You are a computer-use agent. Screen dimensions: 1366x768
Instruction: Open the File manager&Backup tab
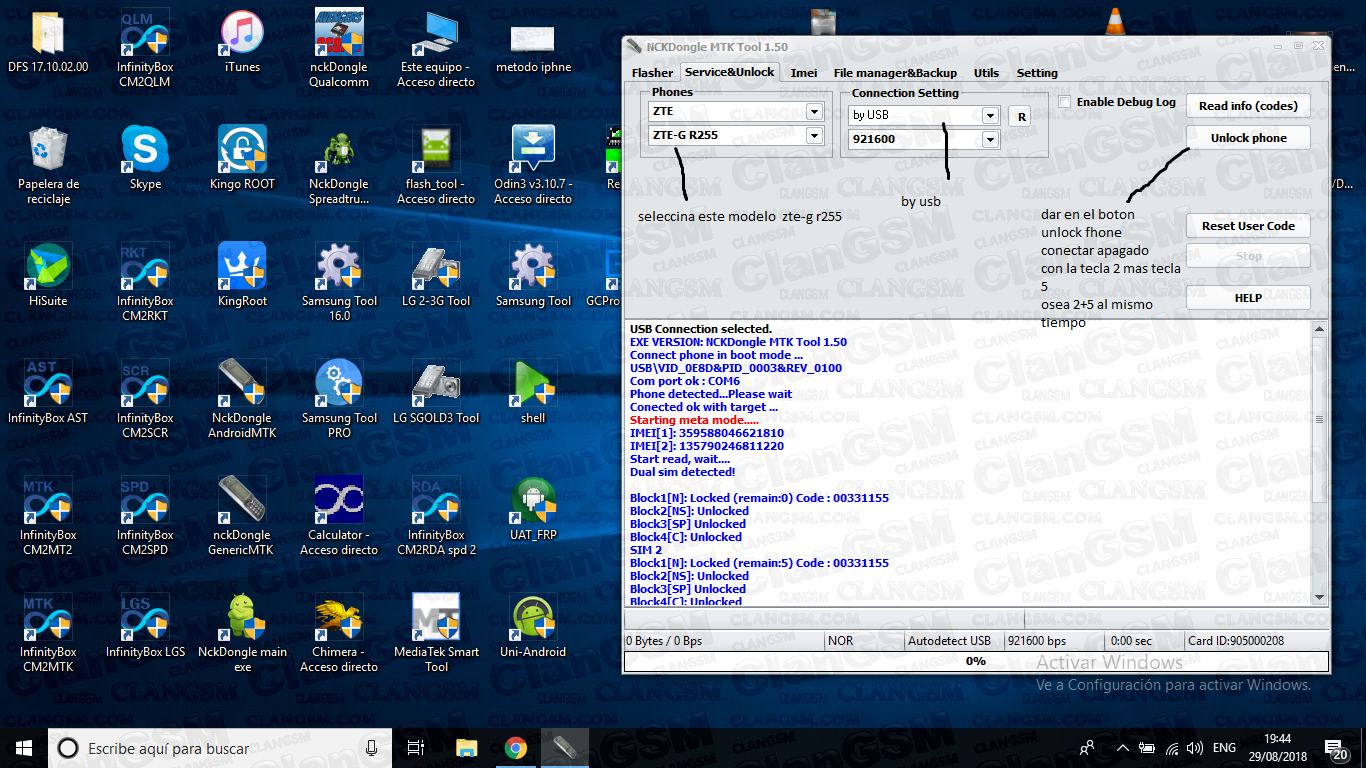point(895,73)
